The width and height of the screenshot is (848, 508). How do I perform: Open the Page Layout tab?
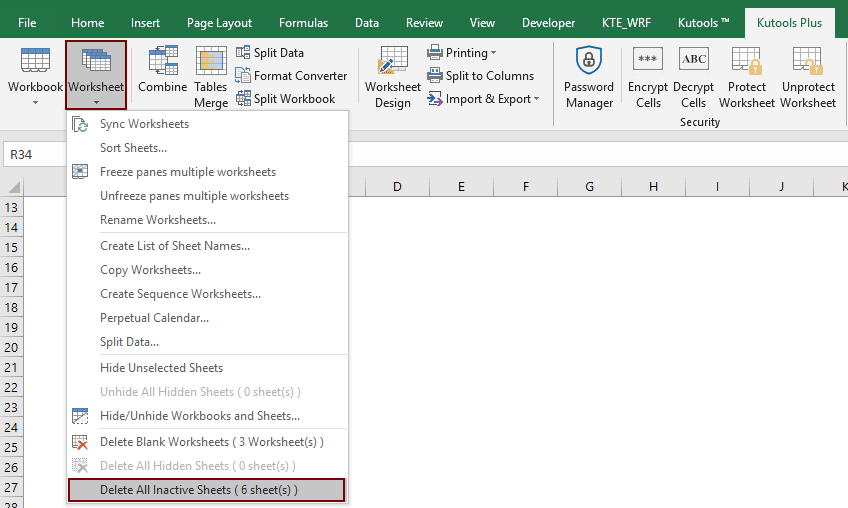(x=219, y=23)
